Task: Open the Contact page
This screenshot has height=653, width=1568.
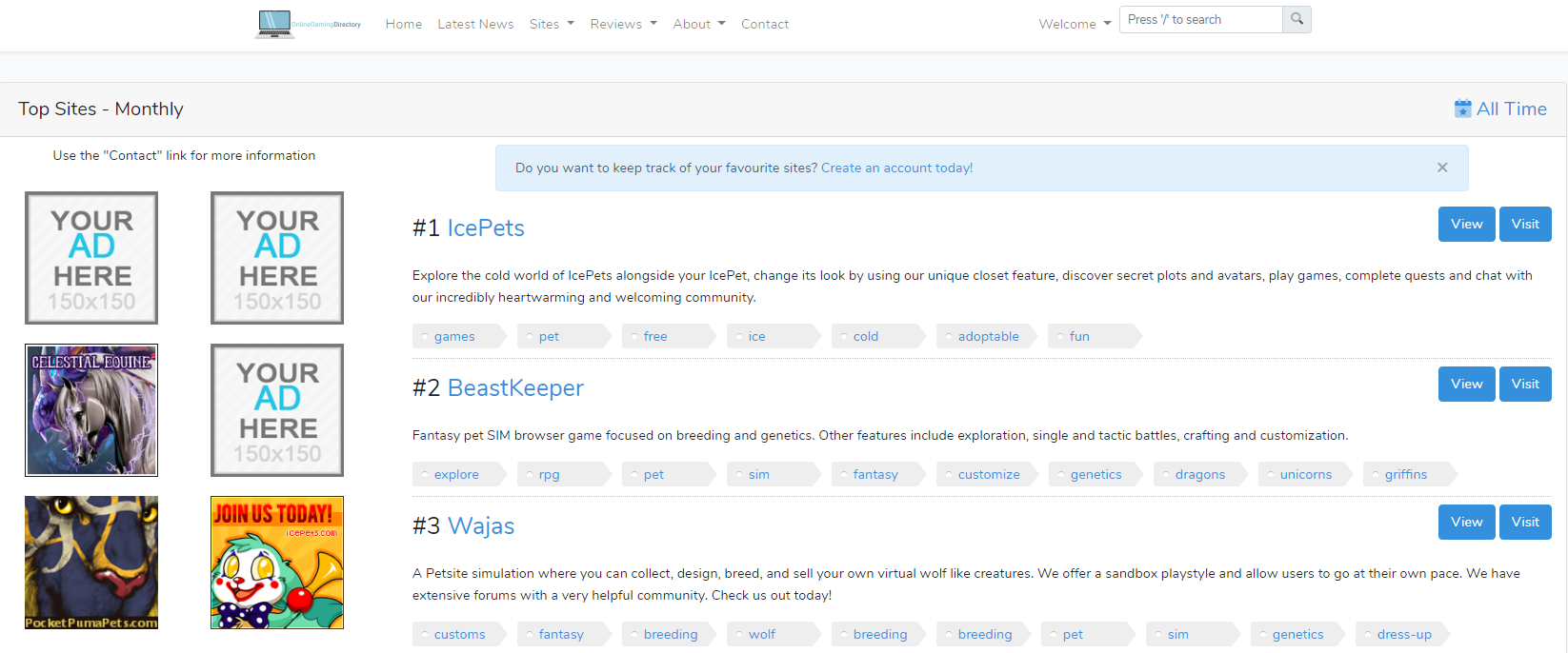Action: click(x=765, y=24)
